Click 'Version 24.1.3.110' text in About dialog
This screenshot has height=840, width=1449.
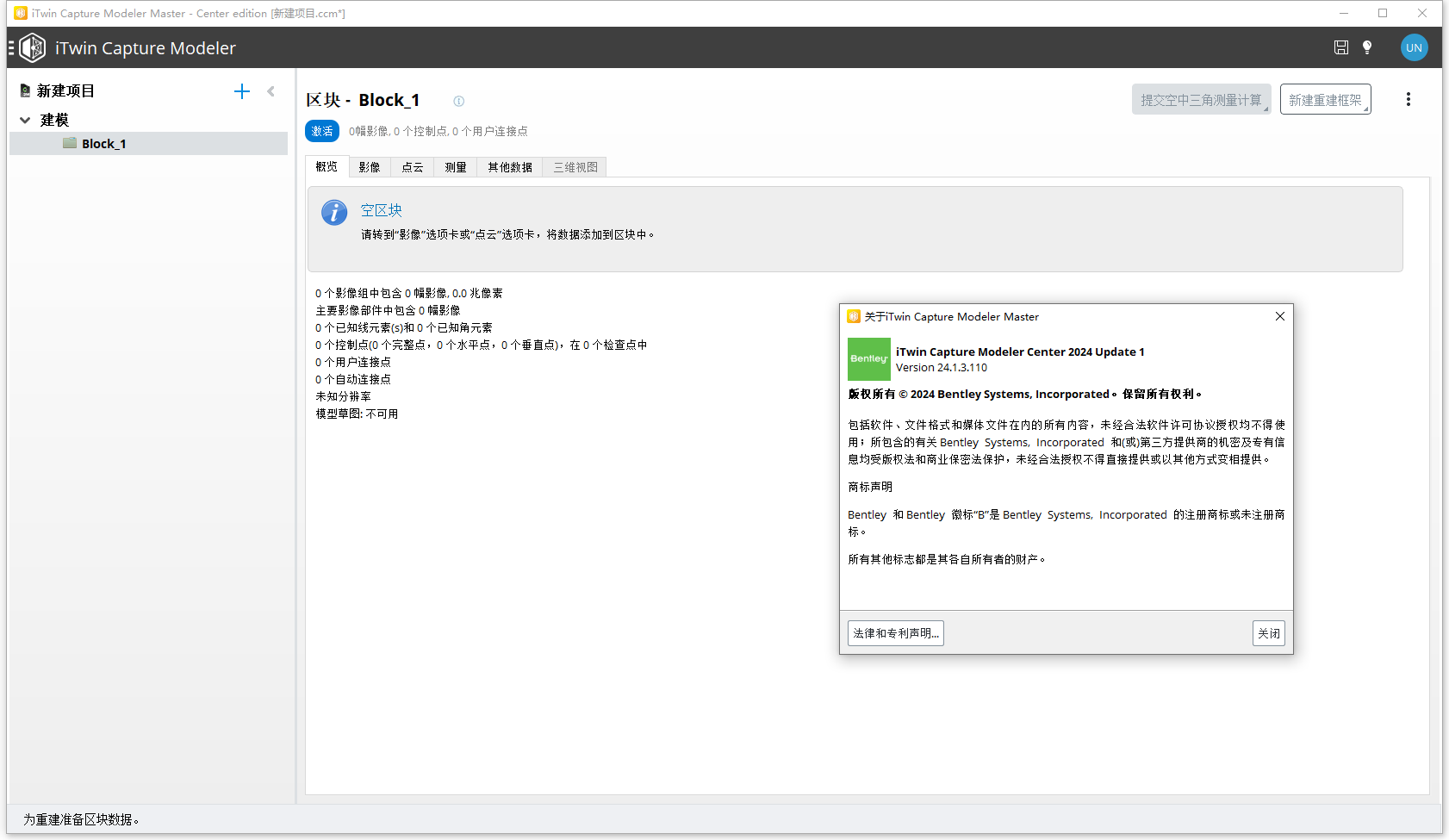942,367
